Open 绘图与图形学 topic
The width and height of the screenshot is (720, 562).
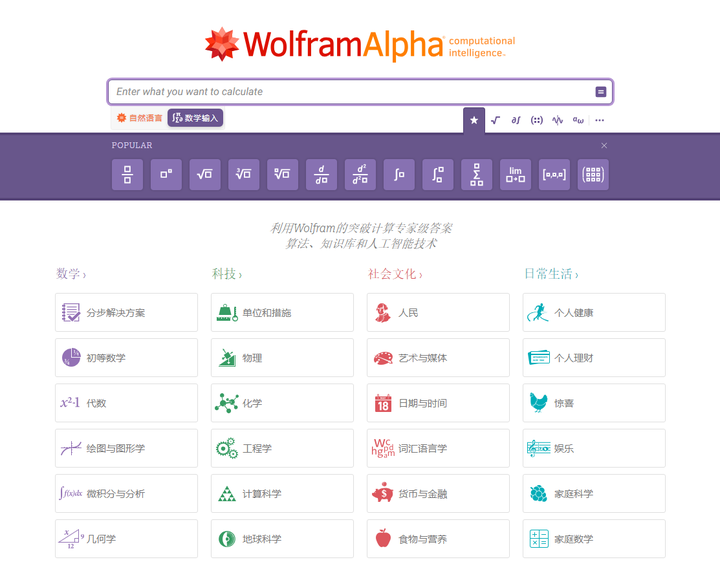(126, 448)
